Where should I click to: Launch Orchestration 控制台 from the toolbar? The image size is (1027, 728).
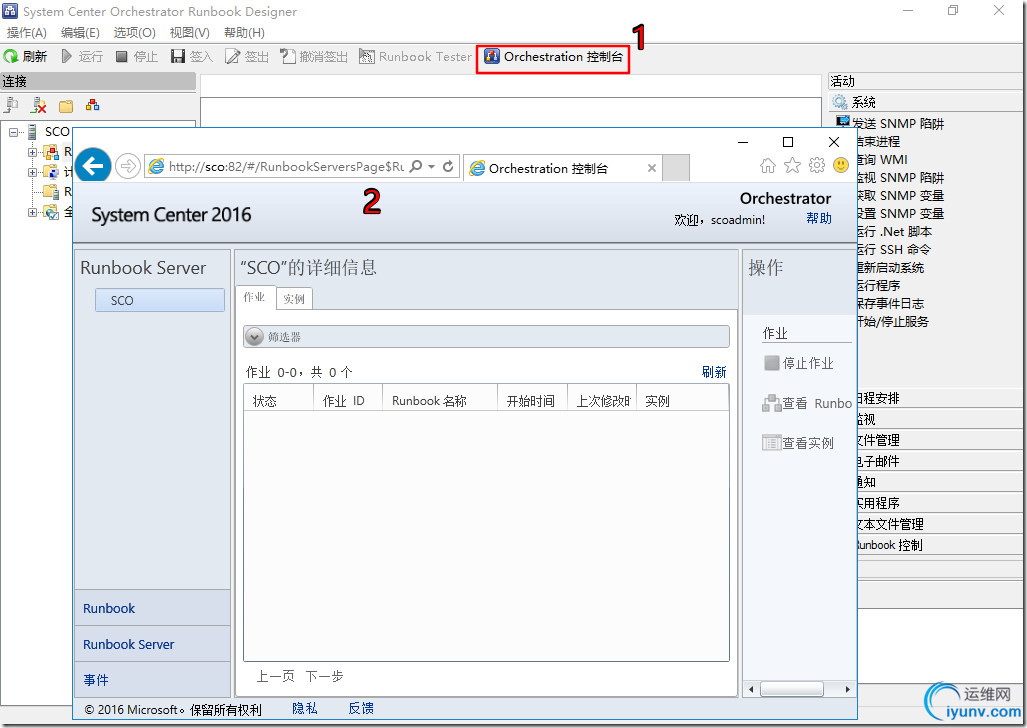coord(553,57)
